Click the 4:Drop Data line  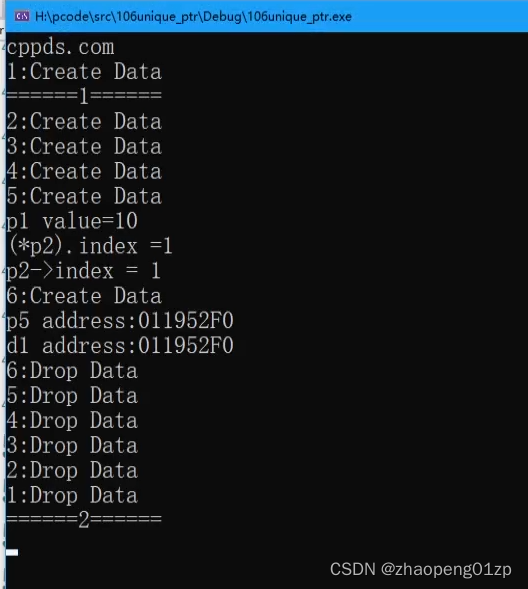point(72,420)
